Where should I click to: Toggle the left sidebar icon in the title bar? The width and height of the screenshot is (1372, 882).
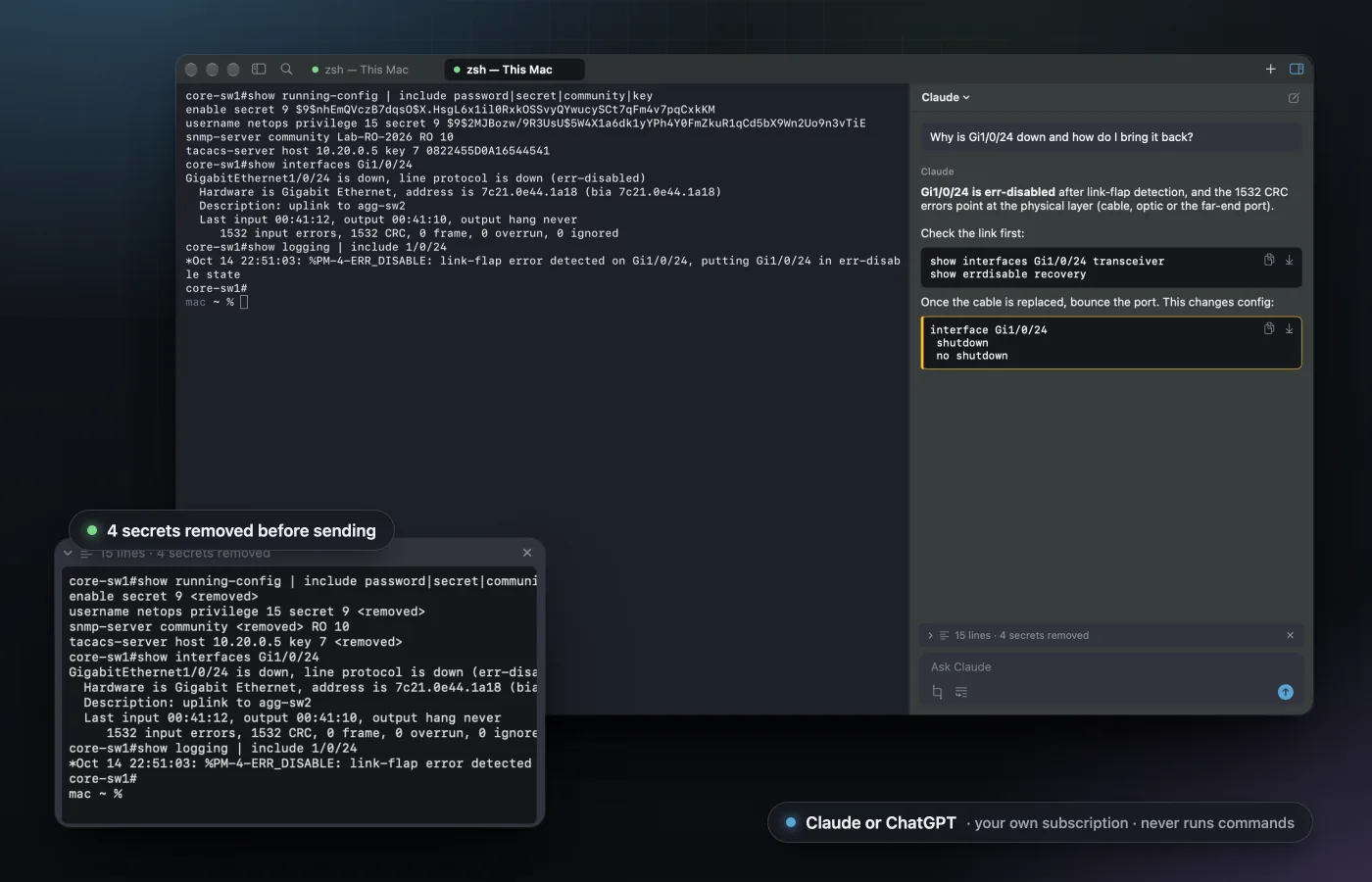259,70
